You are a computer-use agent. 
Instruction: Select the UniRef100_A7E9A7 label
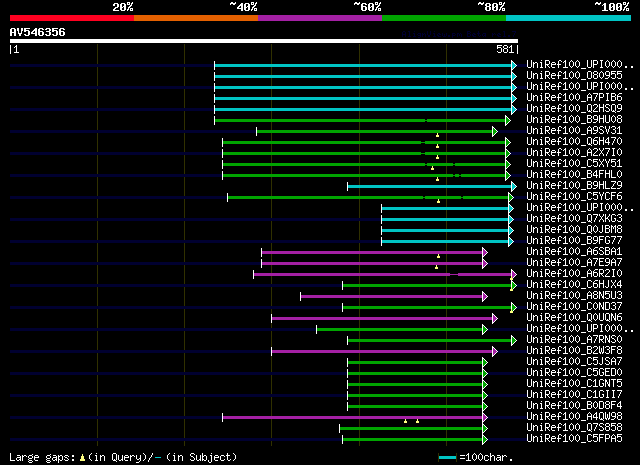tap(574, 263)
